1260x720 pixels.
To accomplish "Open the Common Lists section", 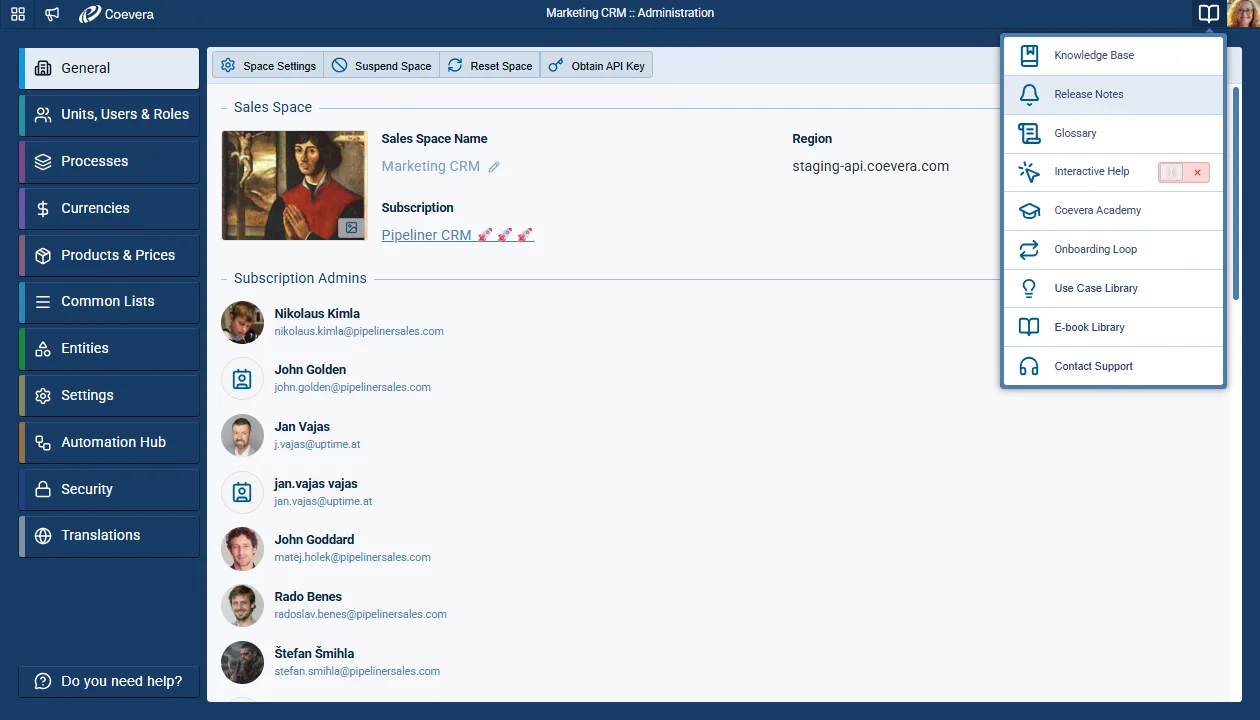I will 109,302.
